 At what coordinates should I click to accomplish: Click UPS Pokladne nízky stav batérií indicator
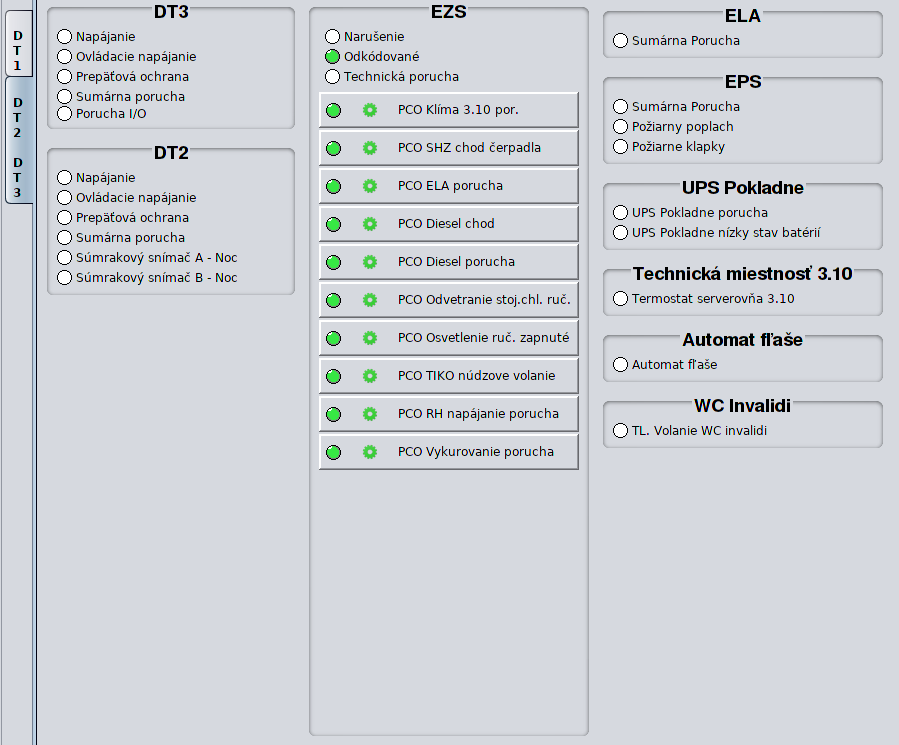(621, 233)
